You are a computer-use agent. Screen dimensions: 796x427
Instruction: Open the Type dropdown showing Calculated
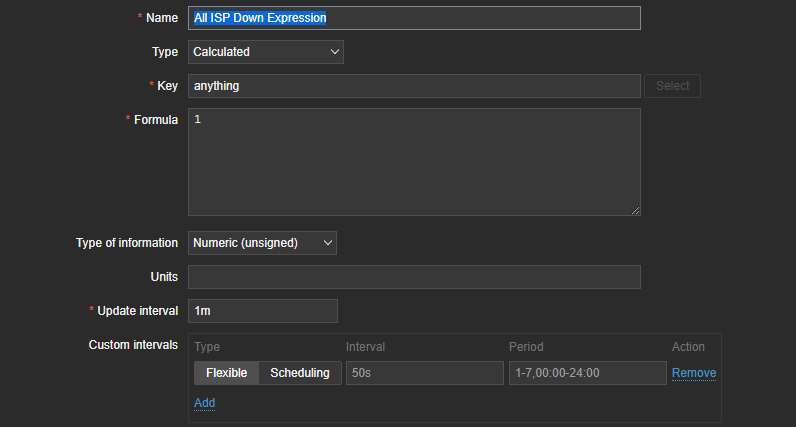coord(265,52)
